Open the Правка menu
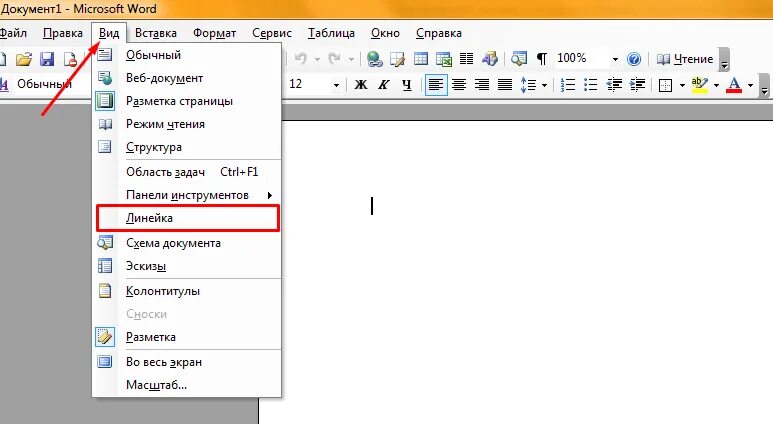Screen dimensions: 773x424 63,33
